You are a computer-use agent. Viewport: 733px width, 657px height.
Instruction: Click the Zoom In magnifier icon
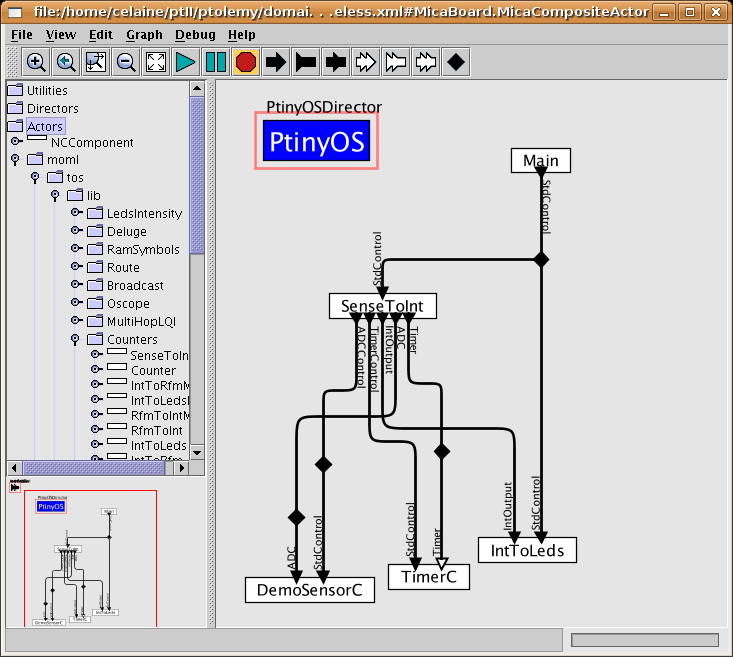[36, 62]
